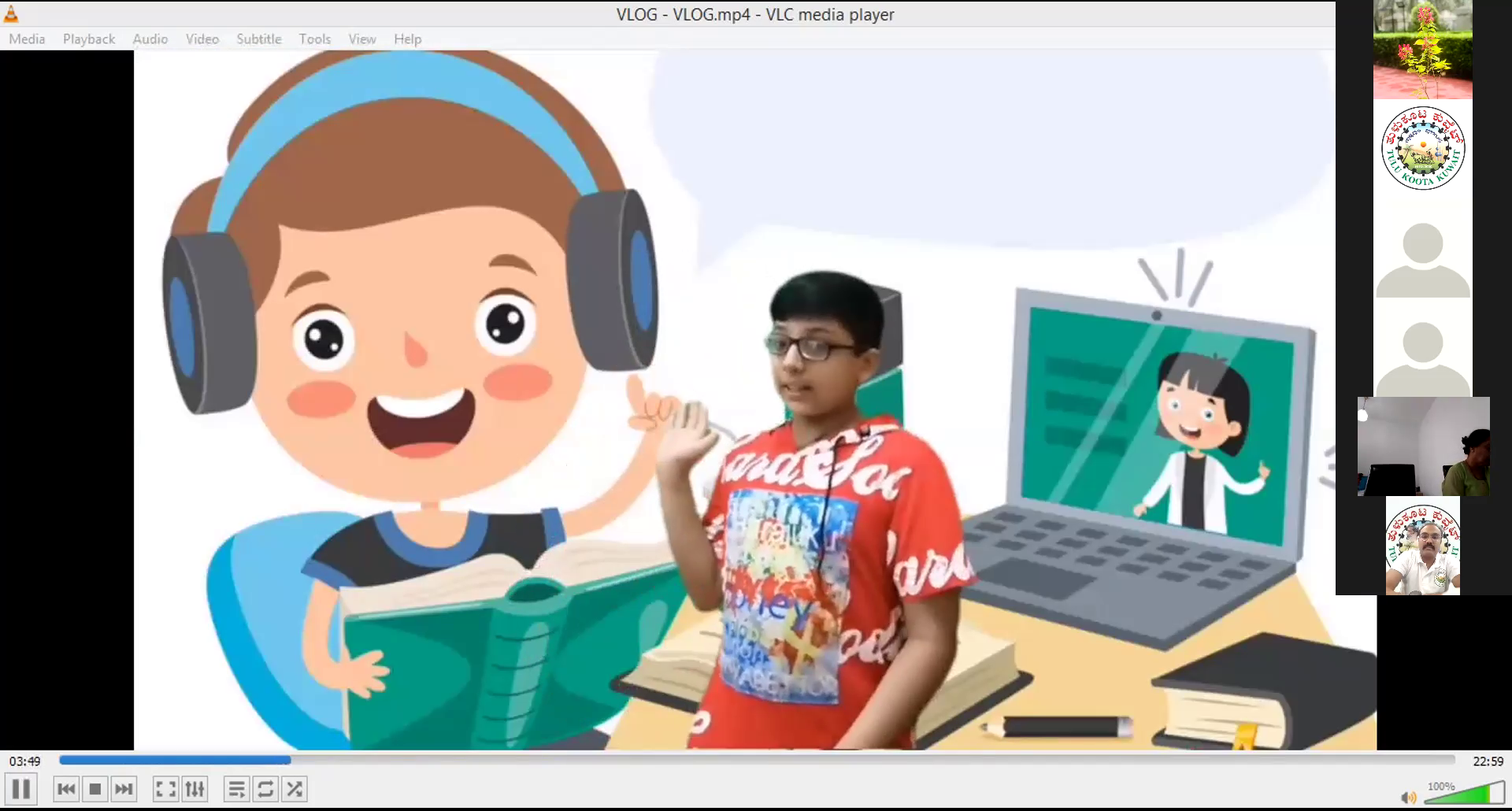1512x811 pixels.
Task: Adjust the 100% volume slider
Action: click(1464, 793)
